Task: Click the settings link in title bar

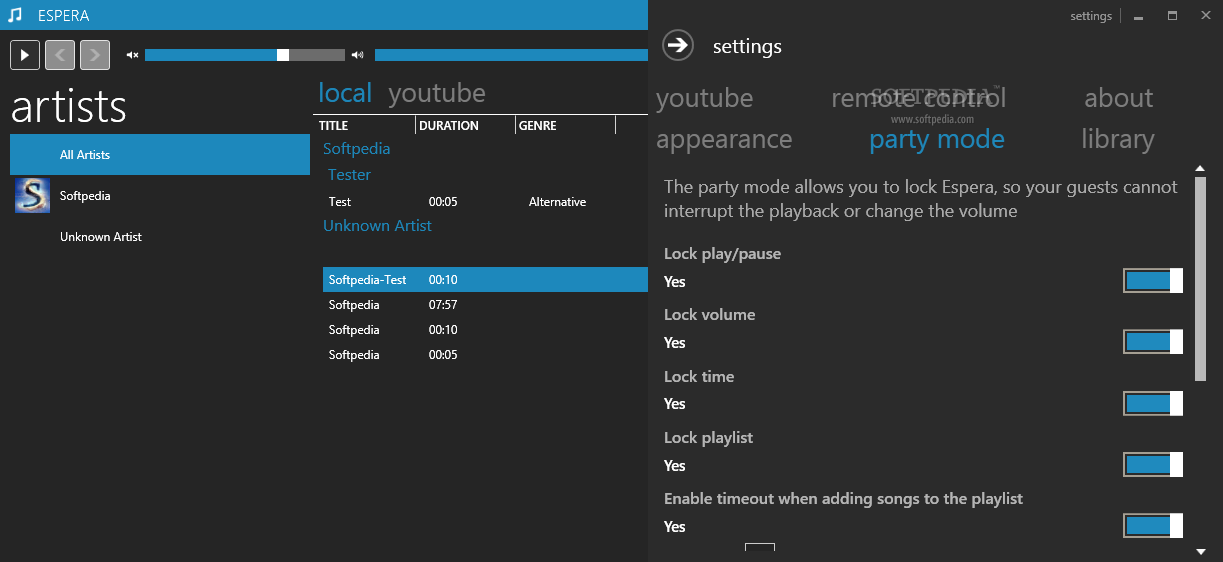Action: pos(1090,16)
